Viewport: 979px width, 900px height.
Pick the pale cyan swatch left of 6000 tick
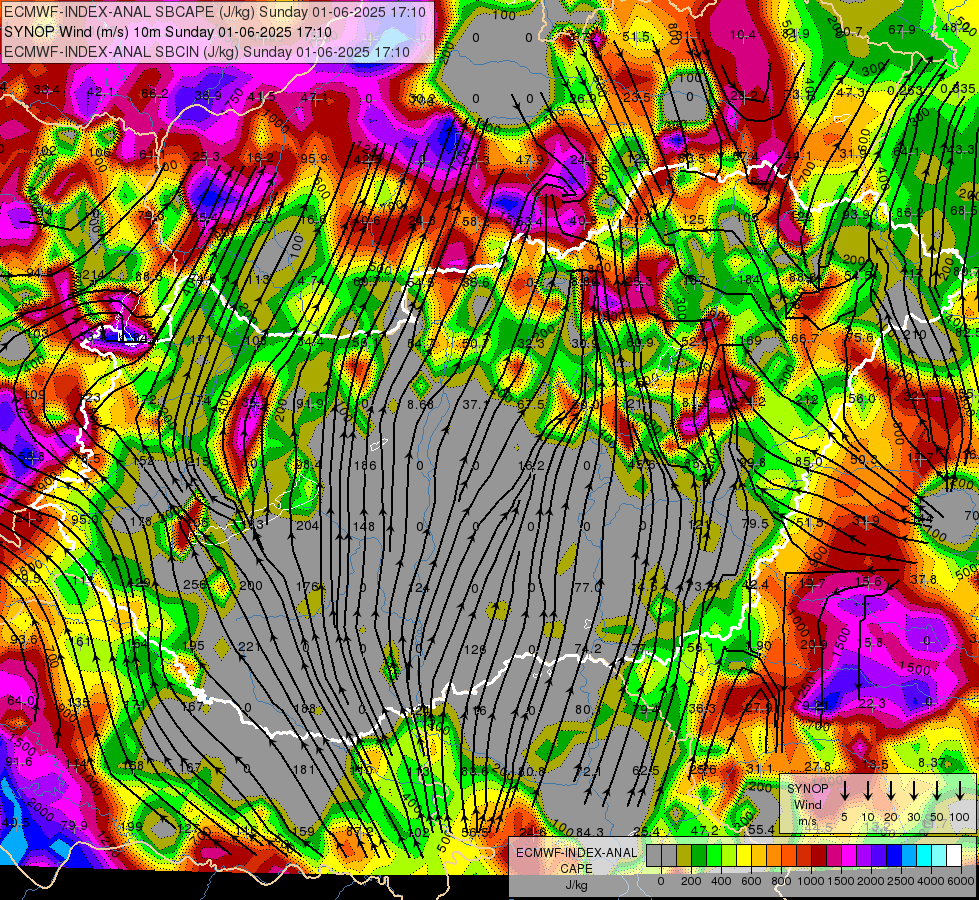[x=939, y=856]
